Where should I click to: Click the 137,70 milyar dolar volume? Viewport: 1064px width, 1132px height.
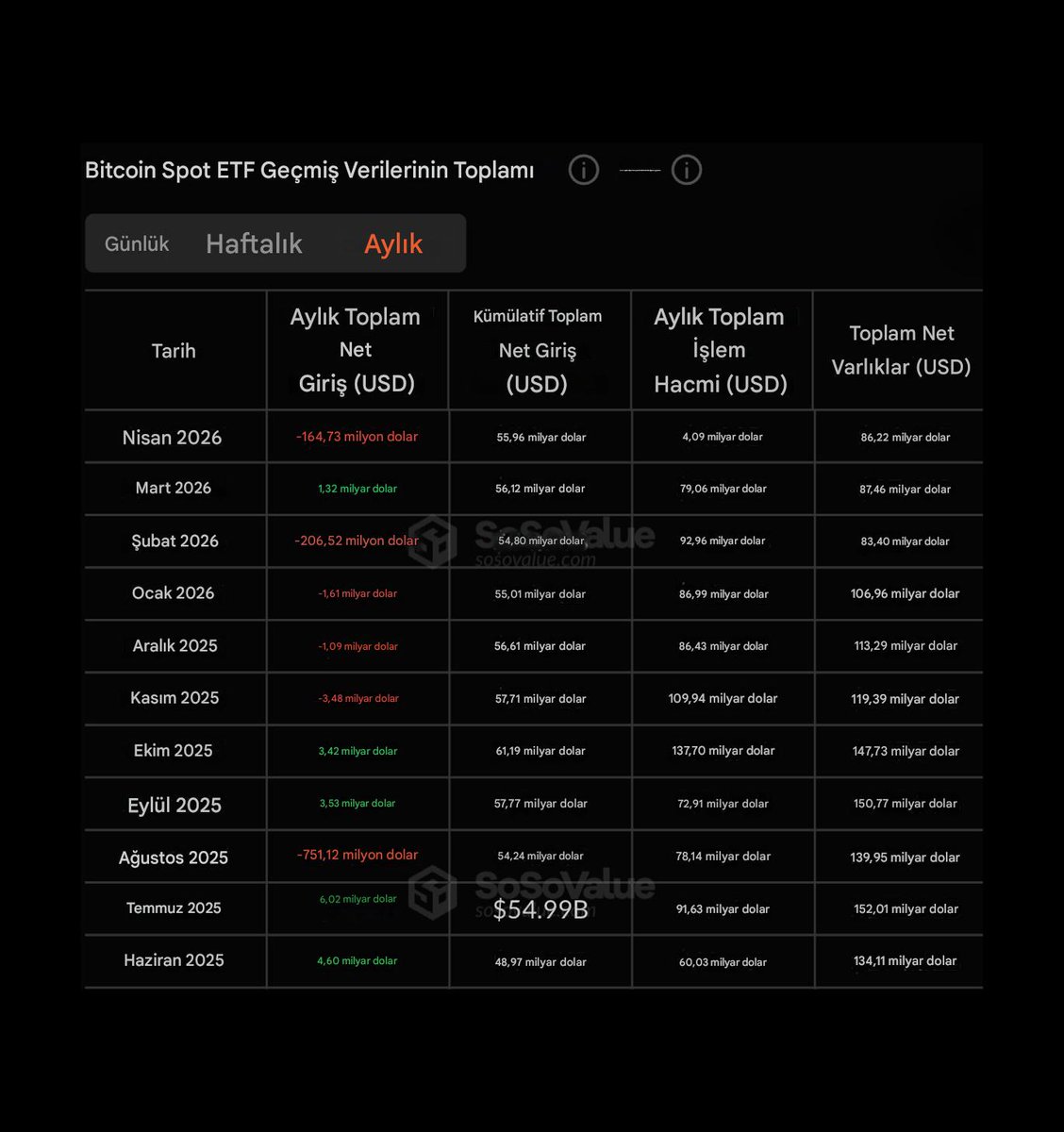(x=723, y=751)
